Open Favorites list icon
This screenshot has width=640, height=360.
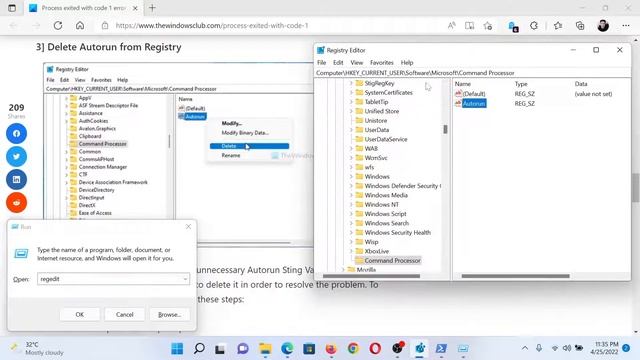[x=558, y=25]
